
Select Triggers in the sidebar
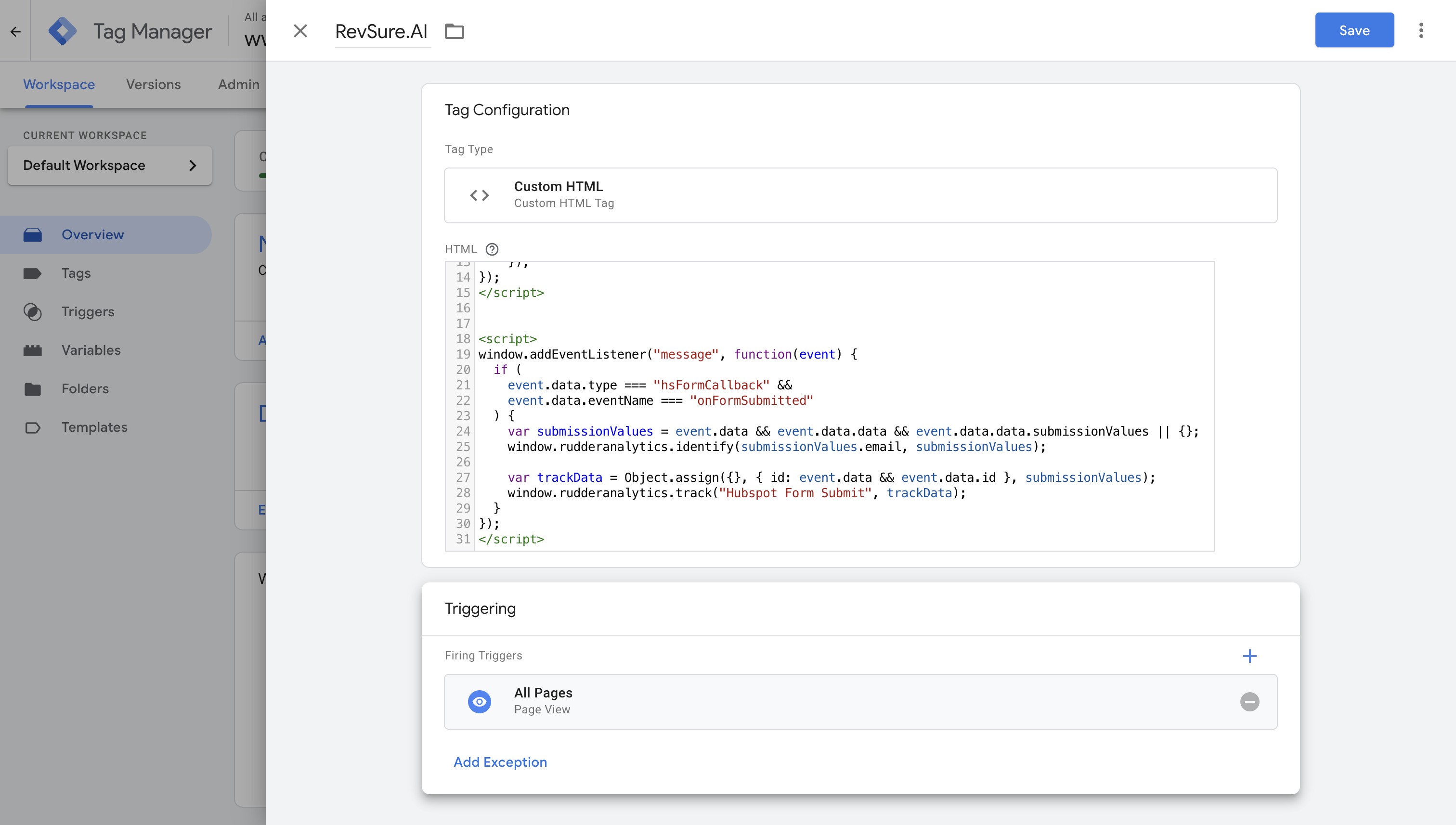pos(88,311)
